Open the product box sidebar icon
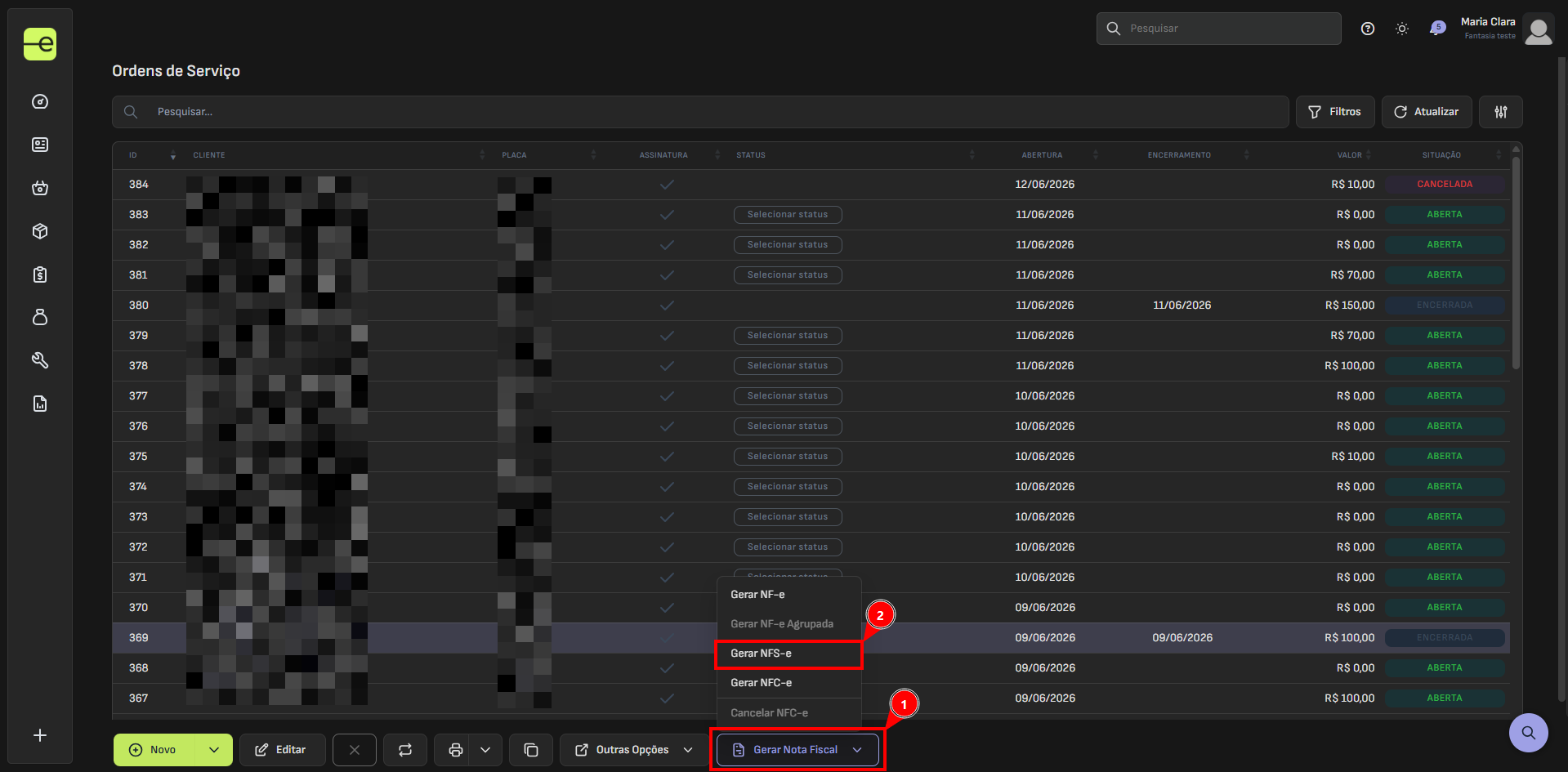Image resolution: width=1568 pixels, height=772 pixels. point(40,231)
